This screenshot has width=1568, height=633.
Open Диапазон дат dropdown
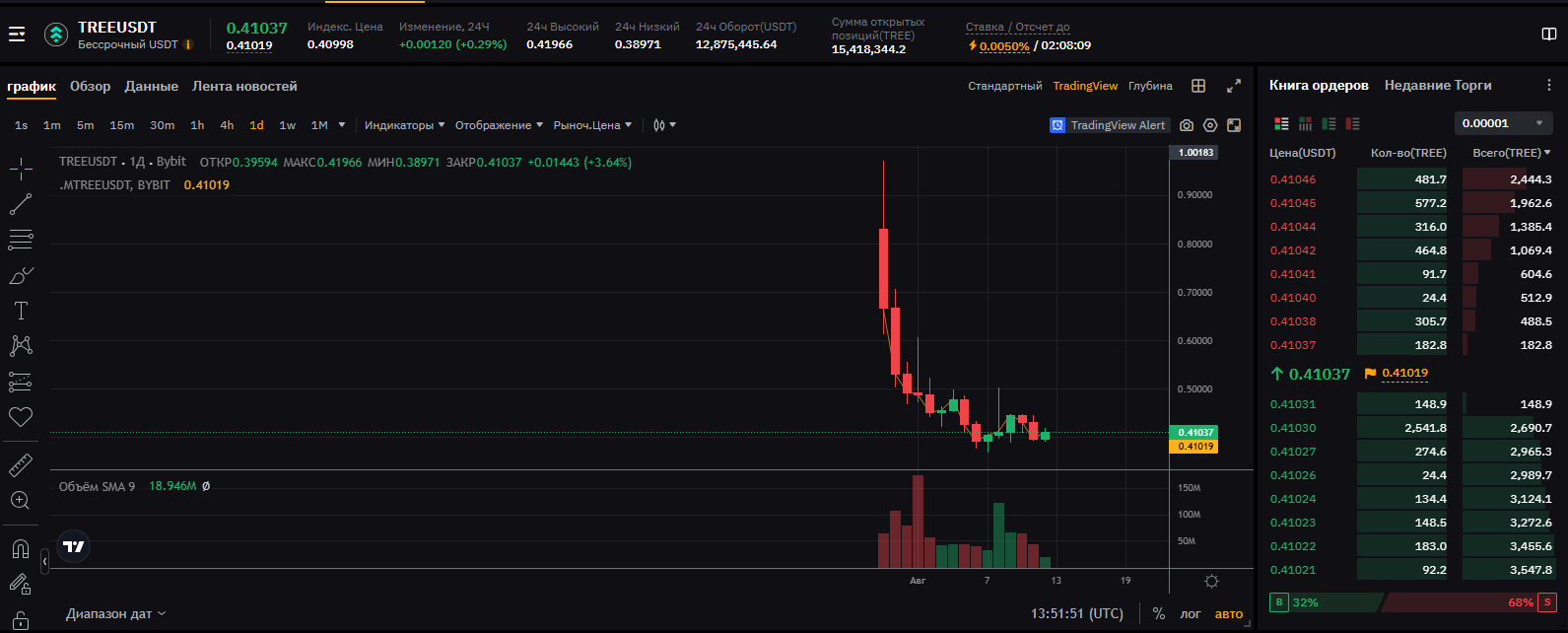point(115,613)
